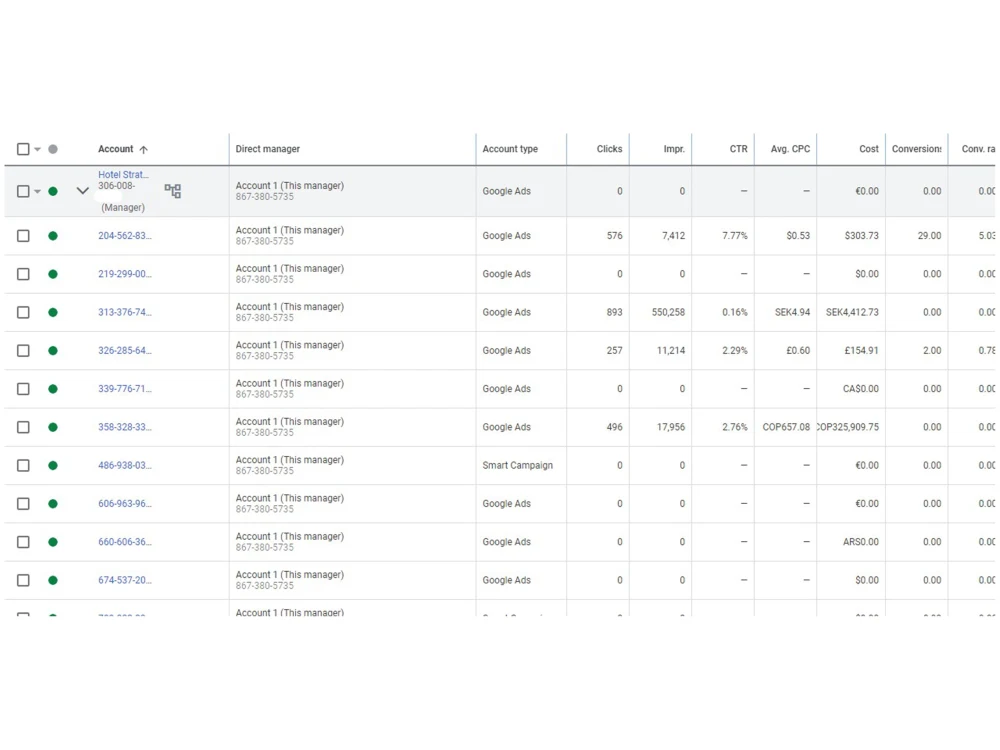Open account link 204-562-83

click(x=125, y=236)
